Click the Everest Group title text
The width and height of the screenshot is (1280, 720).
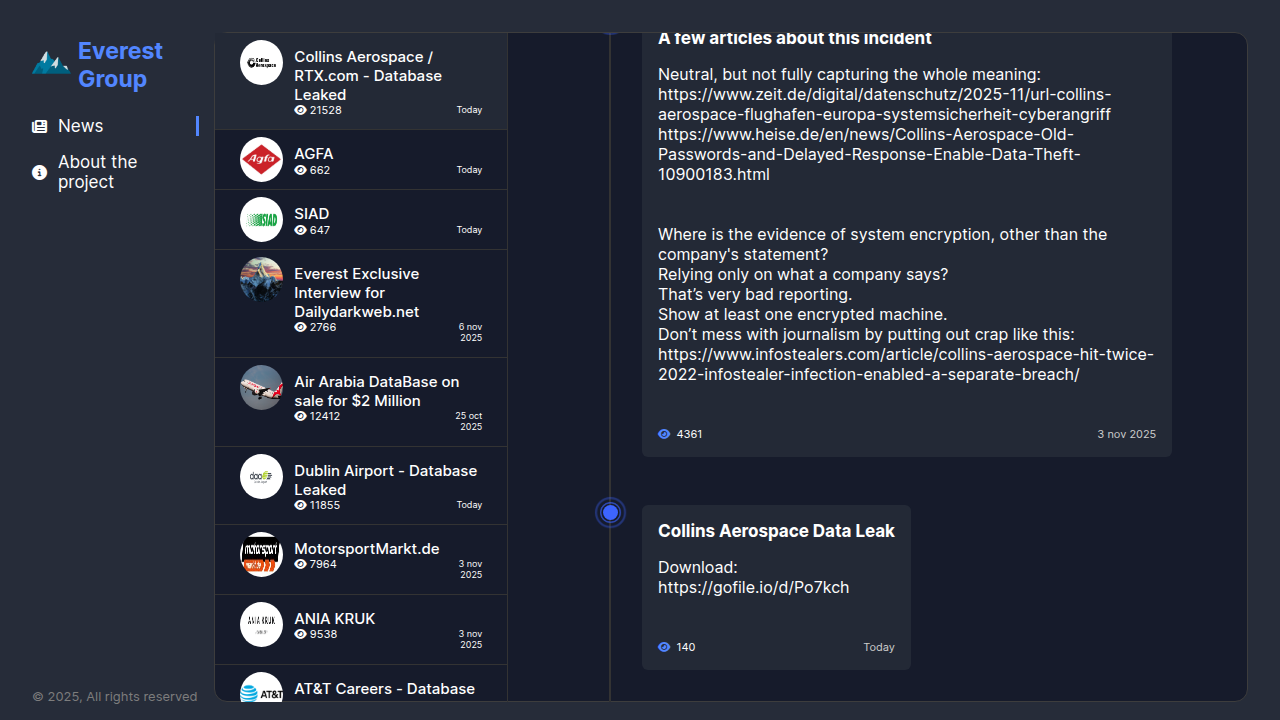120,65
